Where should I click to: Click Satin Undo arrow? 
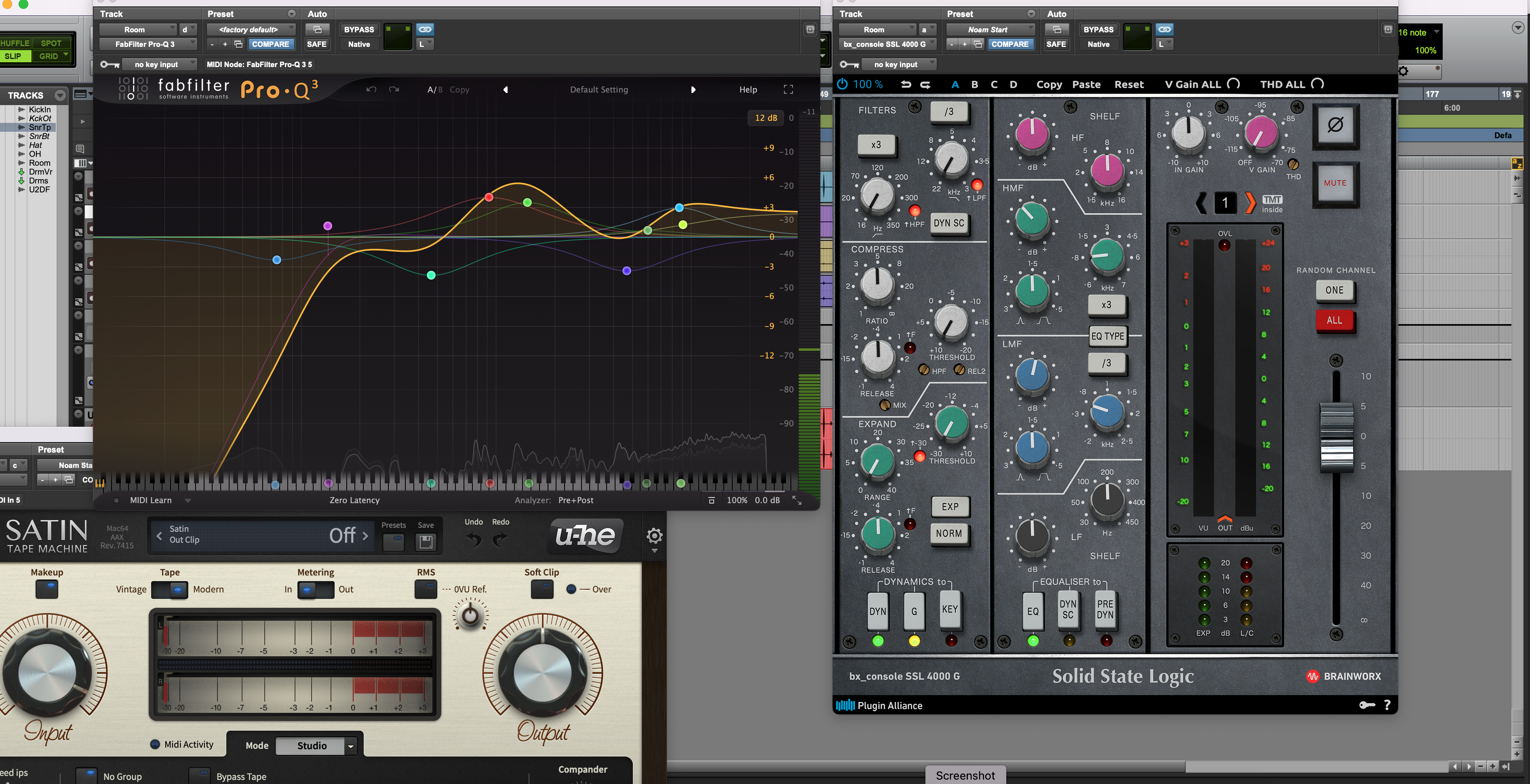[x=474, y=539]
